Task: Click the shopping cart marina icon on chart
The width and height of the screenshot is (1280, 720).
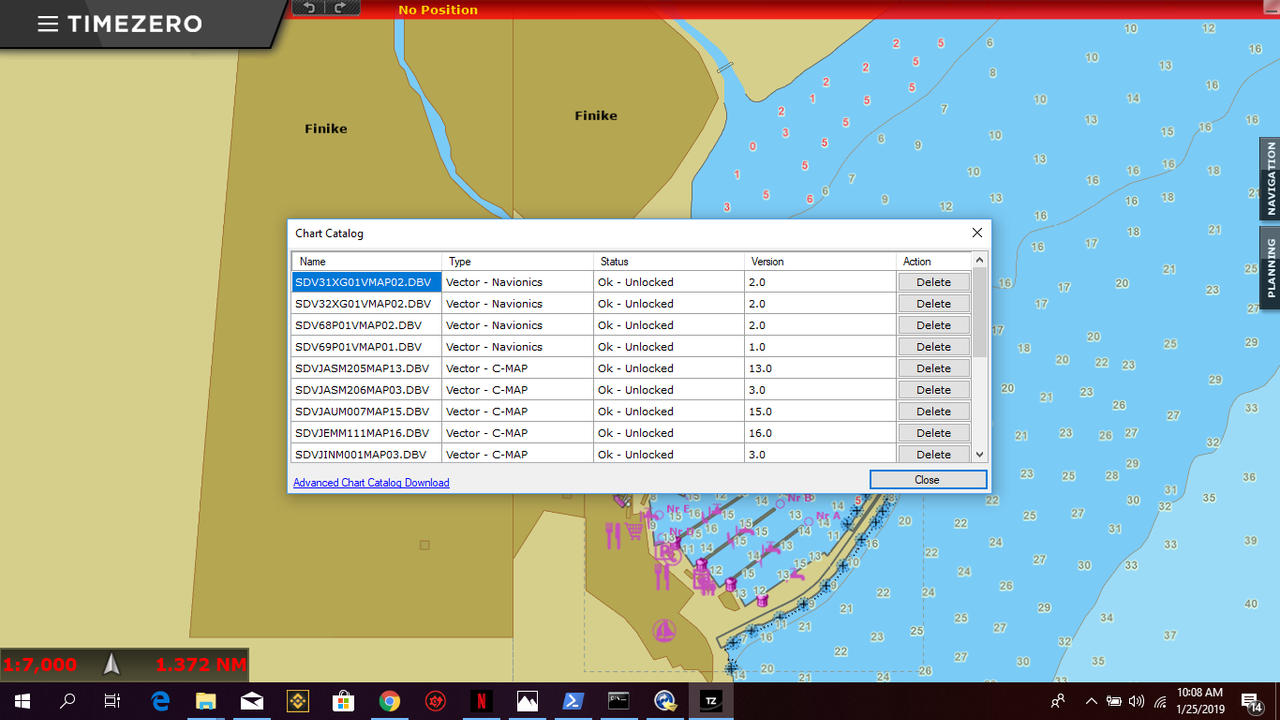Action: tap(633, 531)
